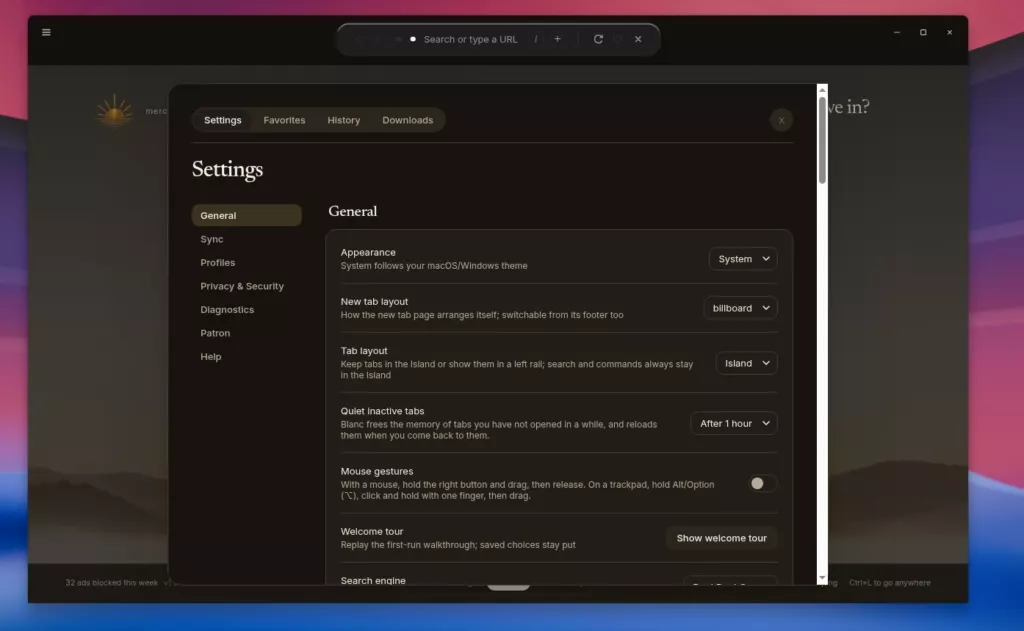
Task: Open the hamburger menu in the title bar
Action: coord(46,32)
